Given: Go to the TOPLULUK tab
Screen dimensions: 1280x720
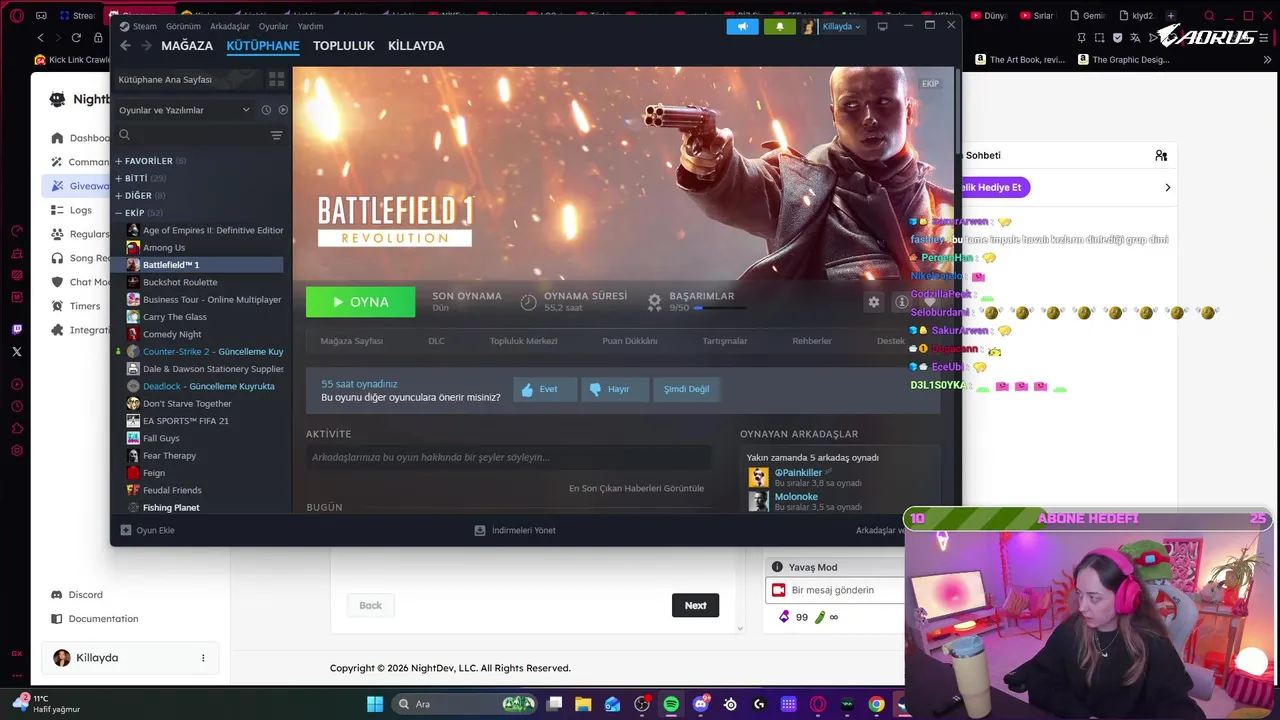Looking at the screenshot, I should coord(344,46).
